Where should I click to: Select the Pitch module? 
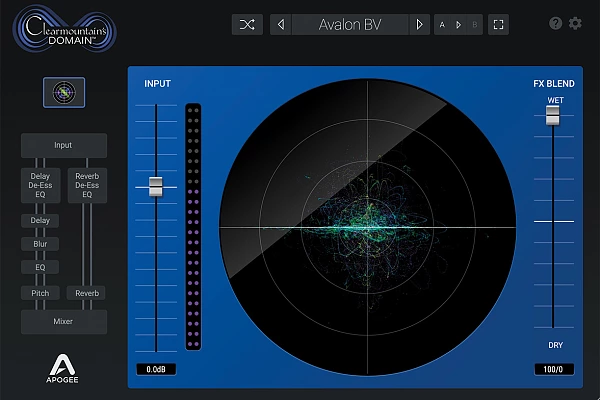[40, 293]
